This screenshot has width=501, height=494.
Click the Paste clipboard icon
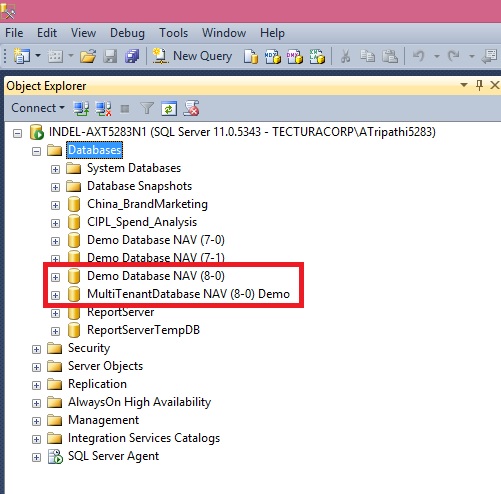click(389, 56)
